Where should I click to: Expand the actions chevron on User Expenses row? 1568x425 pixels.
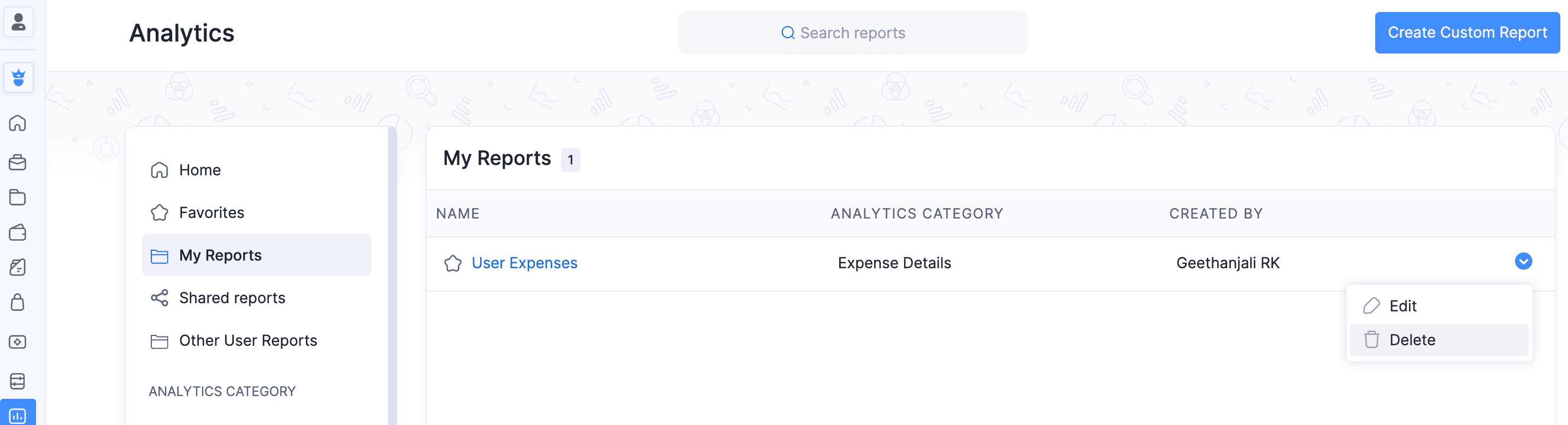[1524, 262]
